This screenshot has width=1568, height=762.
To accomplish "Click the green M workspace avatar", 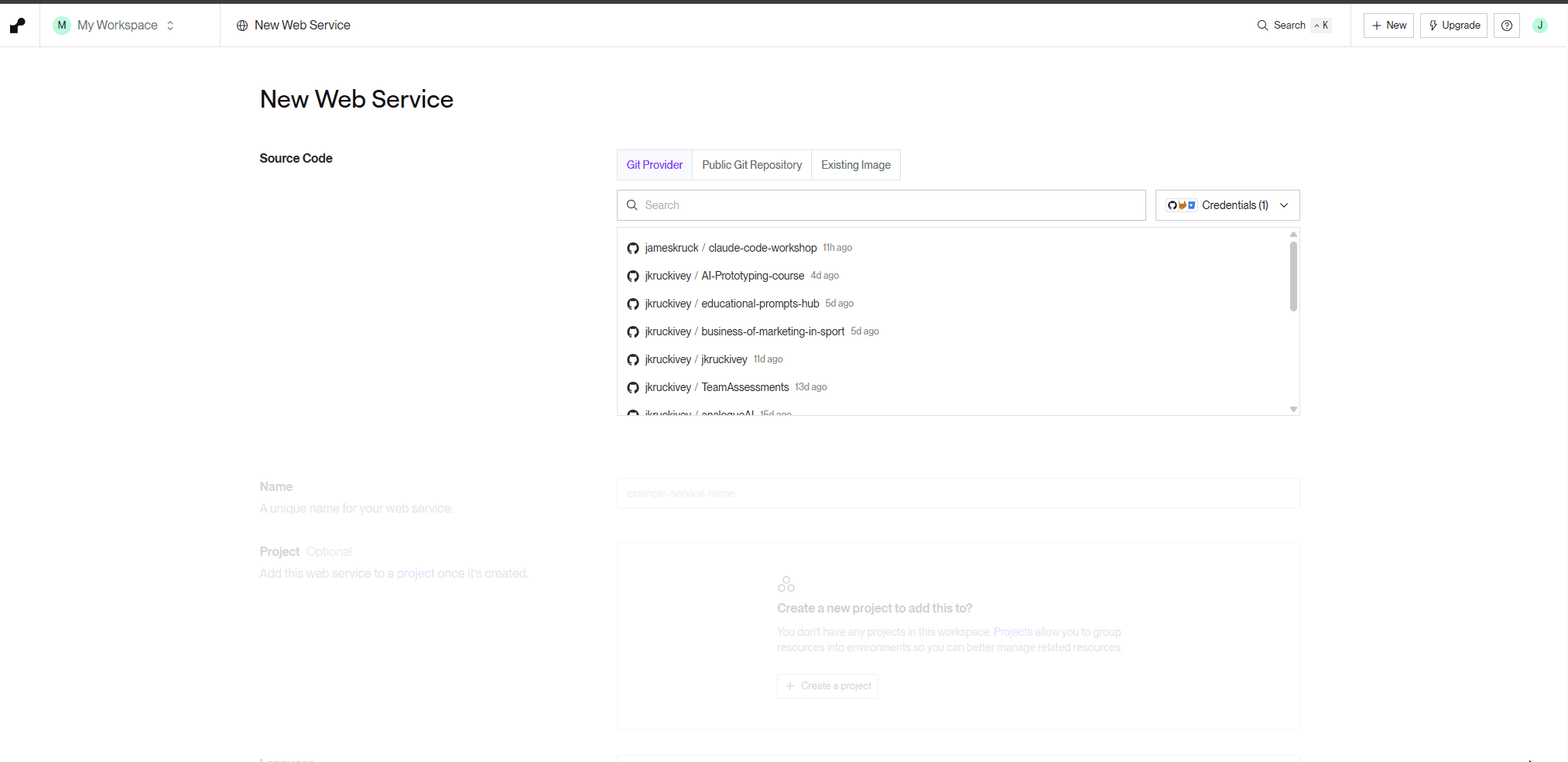I will pyautogui.click(x=62, y=26).
